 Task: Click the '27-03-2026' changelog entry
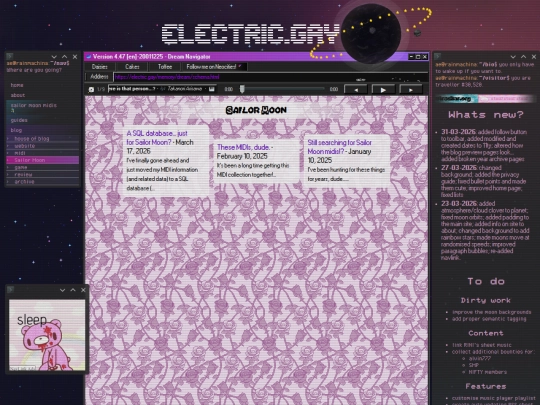pyautogui.click(x=484, y=181)
